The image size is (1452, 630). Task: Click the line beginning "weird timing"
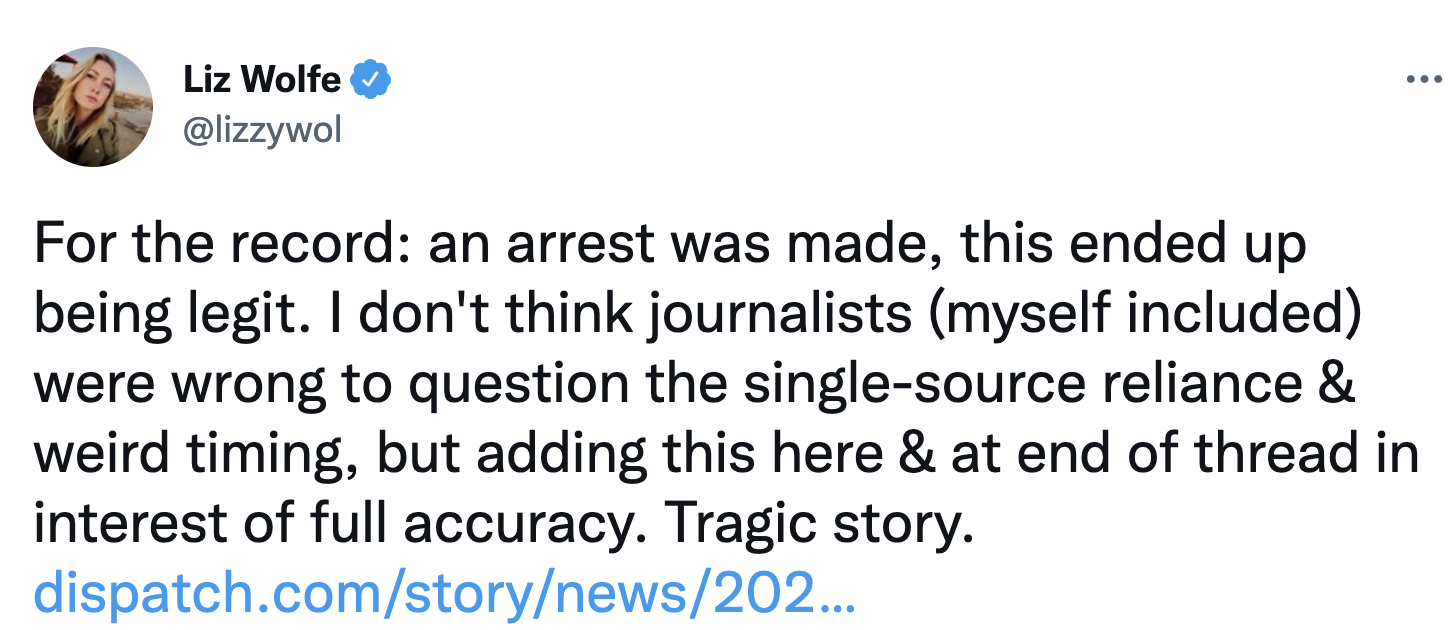(x=726, y=454)
